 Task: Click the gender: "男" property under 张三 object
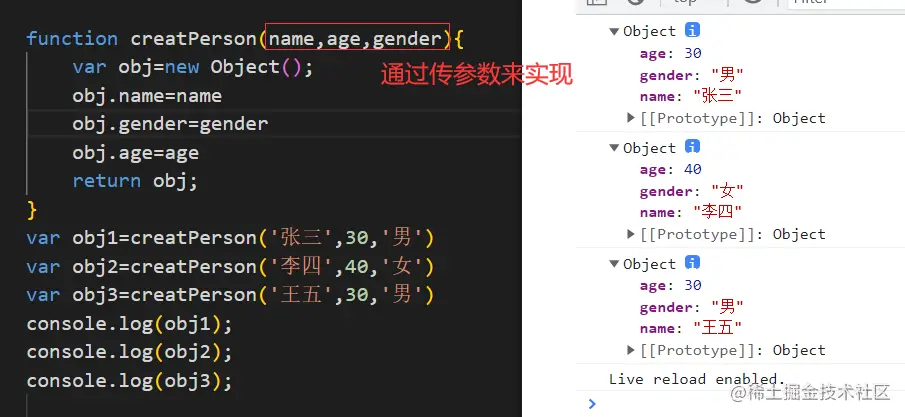[x=691, y=75]
